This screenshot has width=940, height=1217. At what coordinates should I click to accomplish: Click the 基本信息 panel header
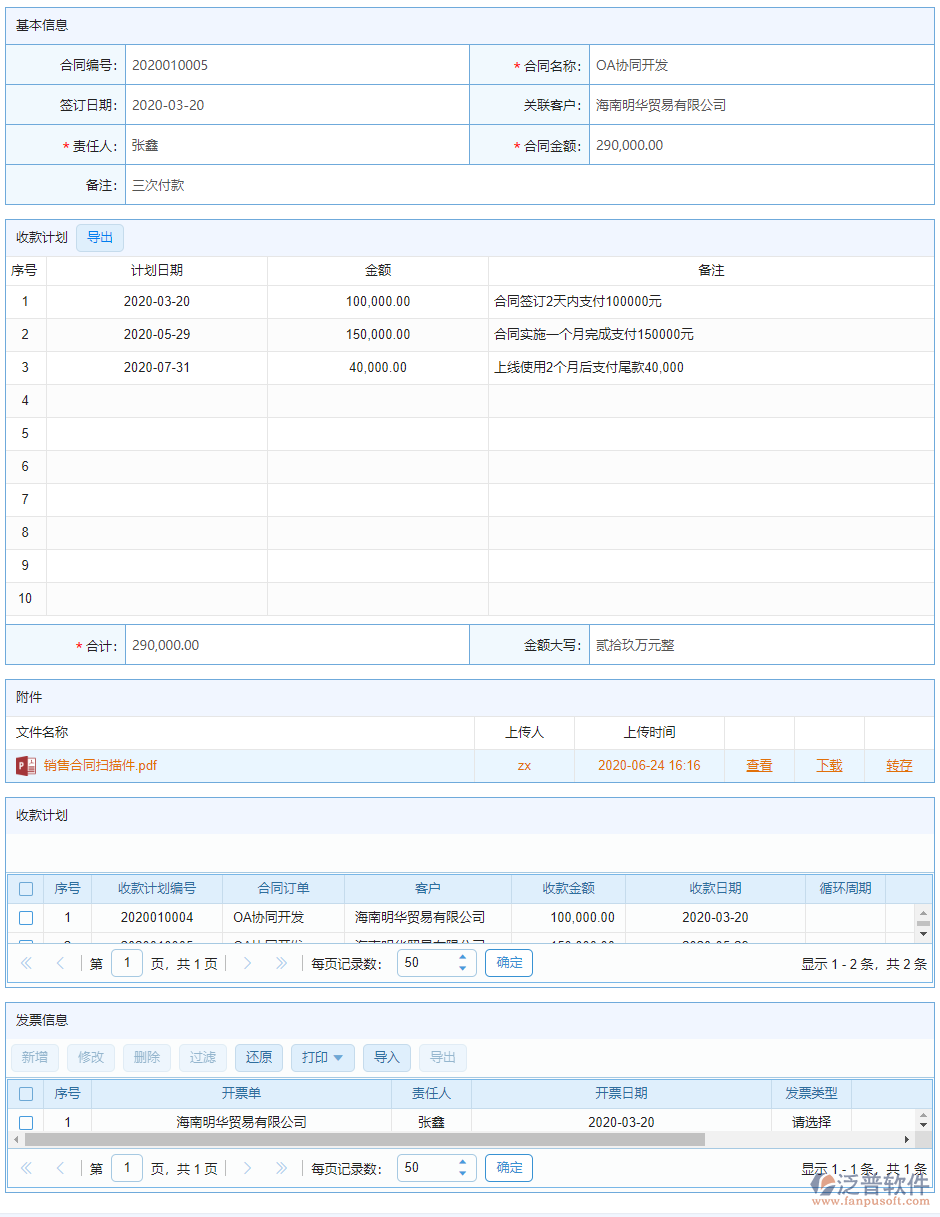pyautogui.click(x=38, y=25)
